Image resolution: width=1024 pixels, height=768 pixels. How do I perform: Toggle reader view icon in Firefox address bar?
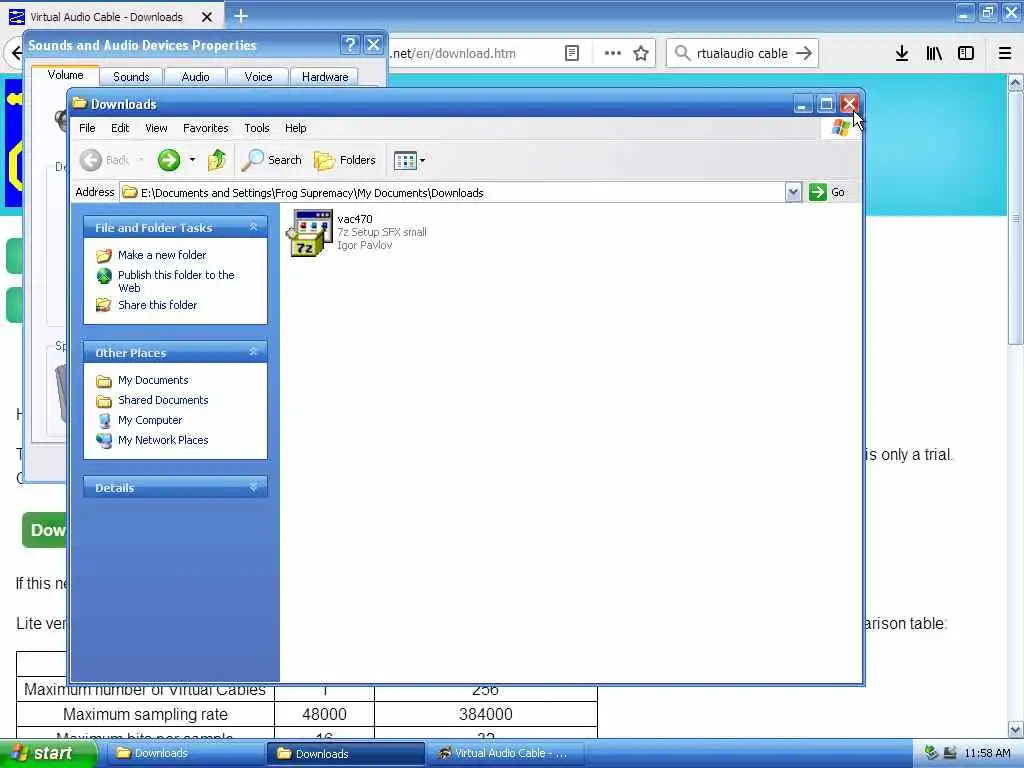(x=571, y=54)
